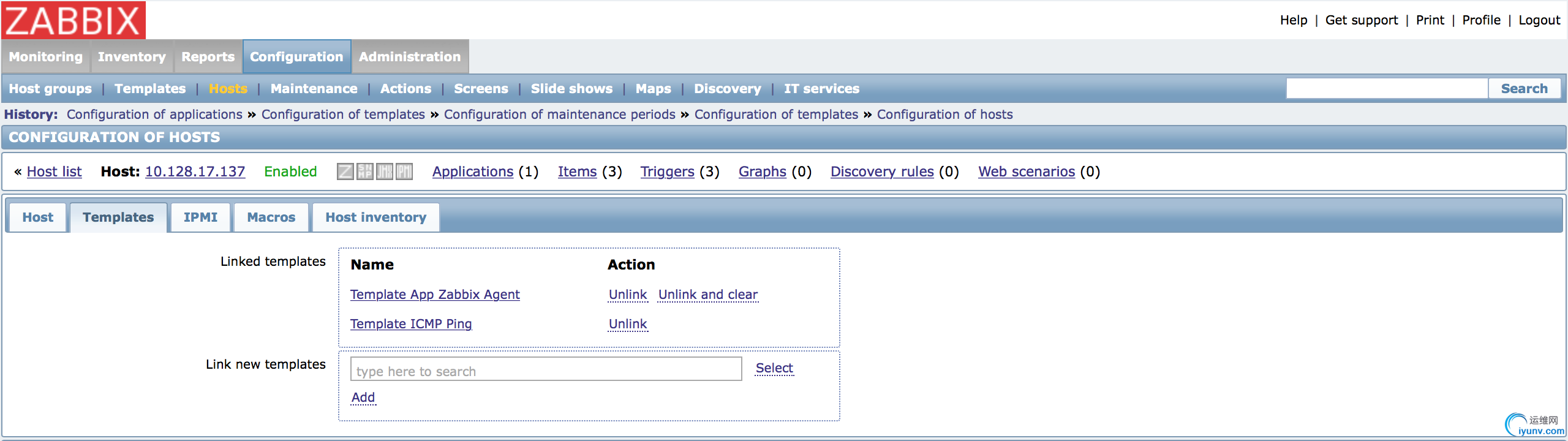This screenshot has width=1568, height=441.
Task: Go to Host groups submenu
Action: pyautogui.click(x=50, y=89)
